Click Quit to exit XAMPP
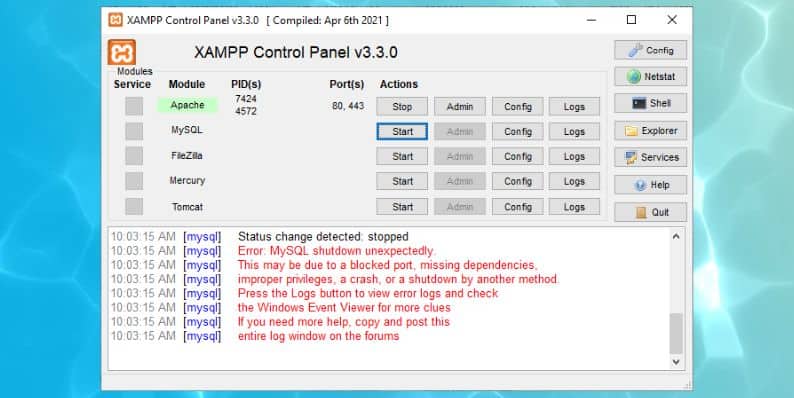Image resolution: width=794 pixels, height=398 pixels. [x=651, y=212]
